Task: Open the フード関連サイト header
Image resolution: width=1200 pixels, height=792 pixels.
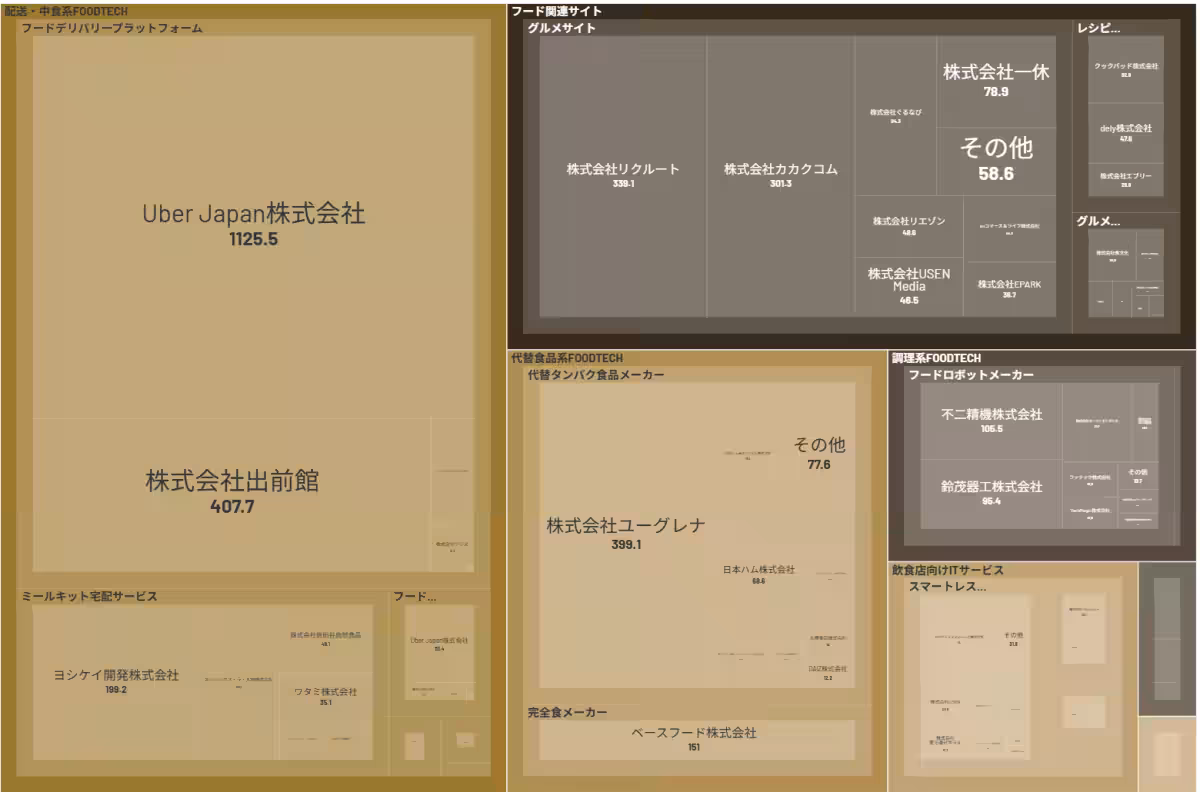Action: 554,10
